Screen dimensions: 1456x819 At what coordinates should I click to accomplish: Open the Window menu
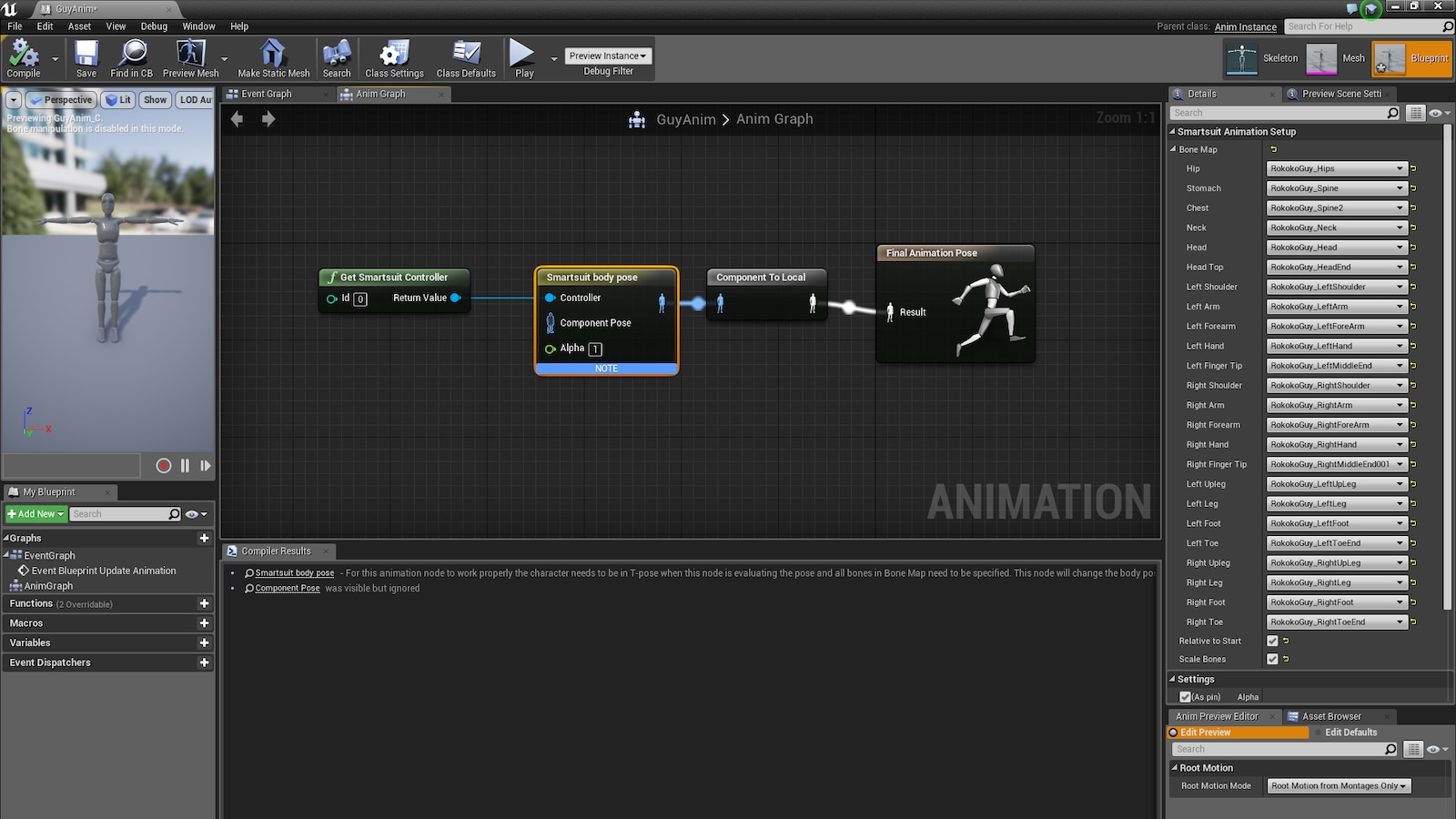pos(198,26)
